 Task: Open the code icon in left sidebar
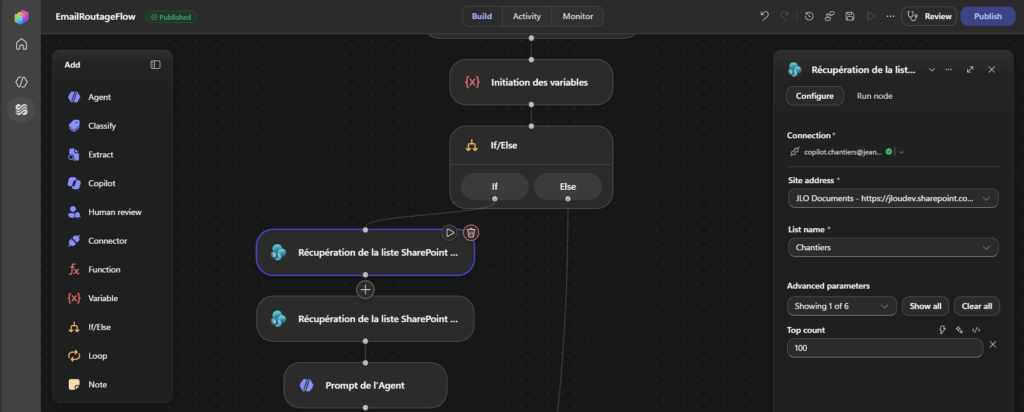22,82
